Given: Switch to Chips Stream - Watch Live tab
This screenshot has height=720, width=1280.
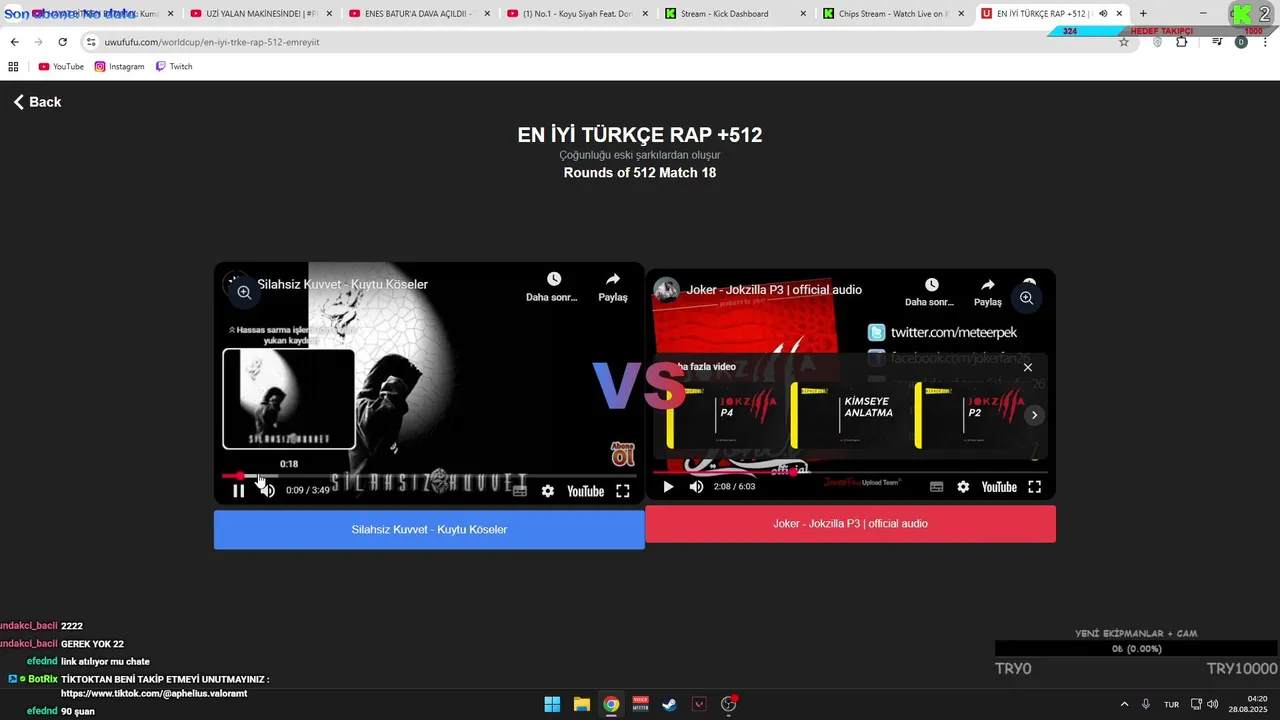Looking at the screenshot, I should coord(892,14).
